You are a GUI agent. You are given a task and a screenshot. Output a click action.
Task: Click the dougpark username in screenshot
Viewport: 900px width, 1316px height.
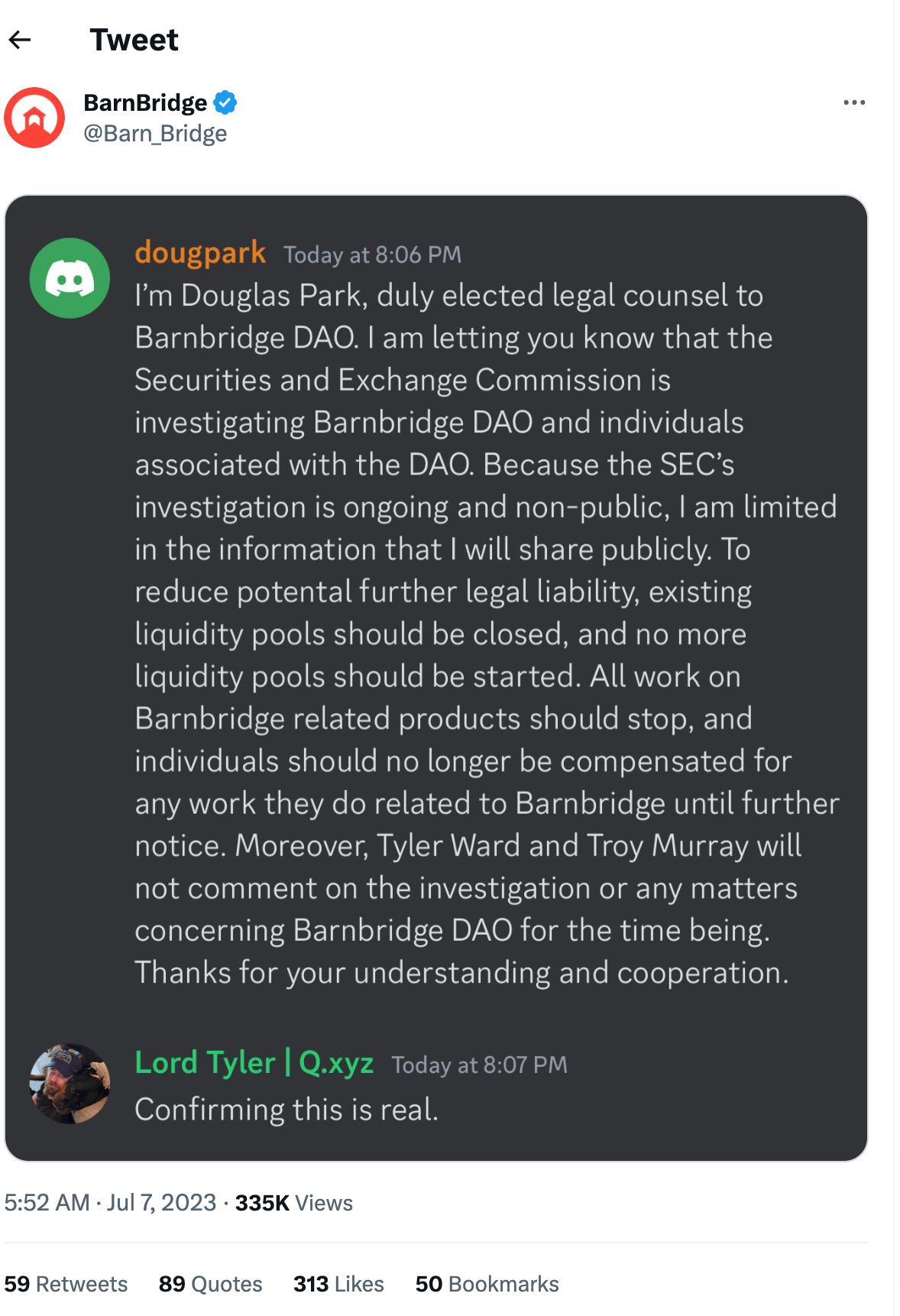coord(200,253)
